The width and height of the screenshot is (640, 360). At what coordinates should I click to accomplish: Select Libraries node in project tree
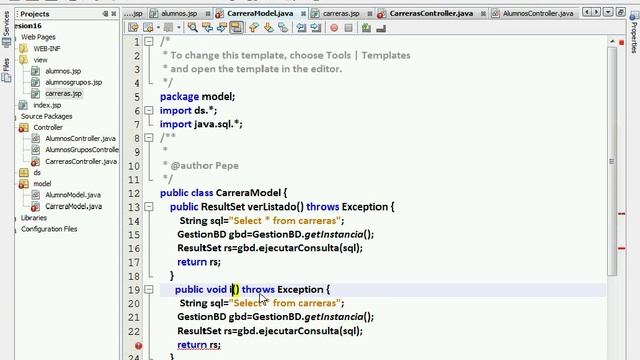[x=33, y=218]
